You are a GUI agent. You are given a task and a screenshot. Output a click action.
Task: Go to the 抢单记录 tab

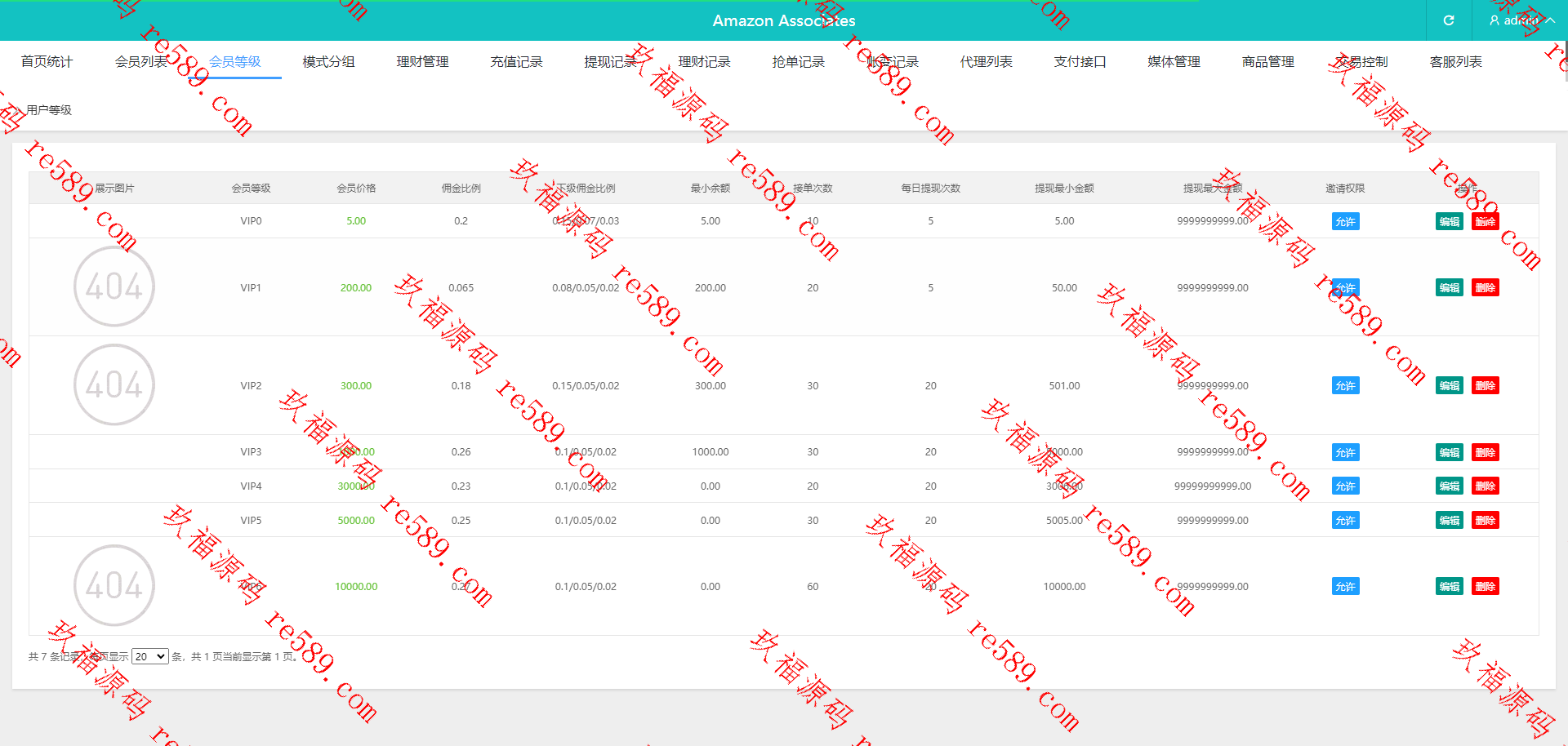tap(798, 61)
